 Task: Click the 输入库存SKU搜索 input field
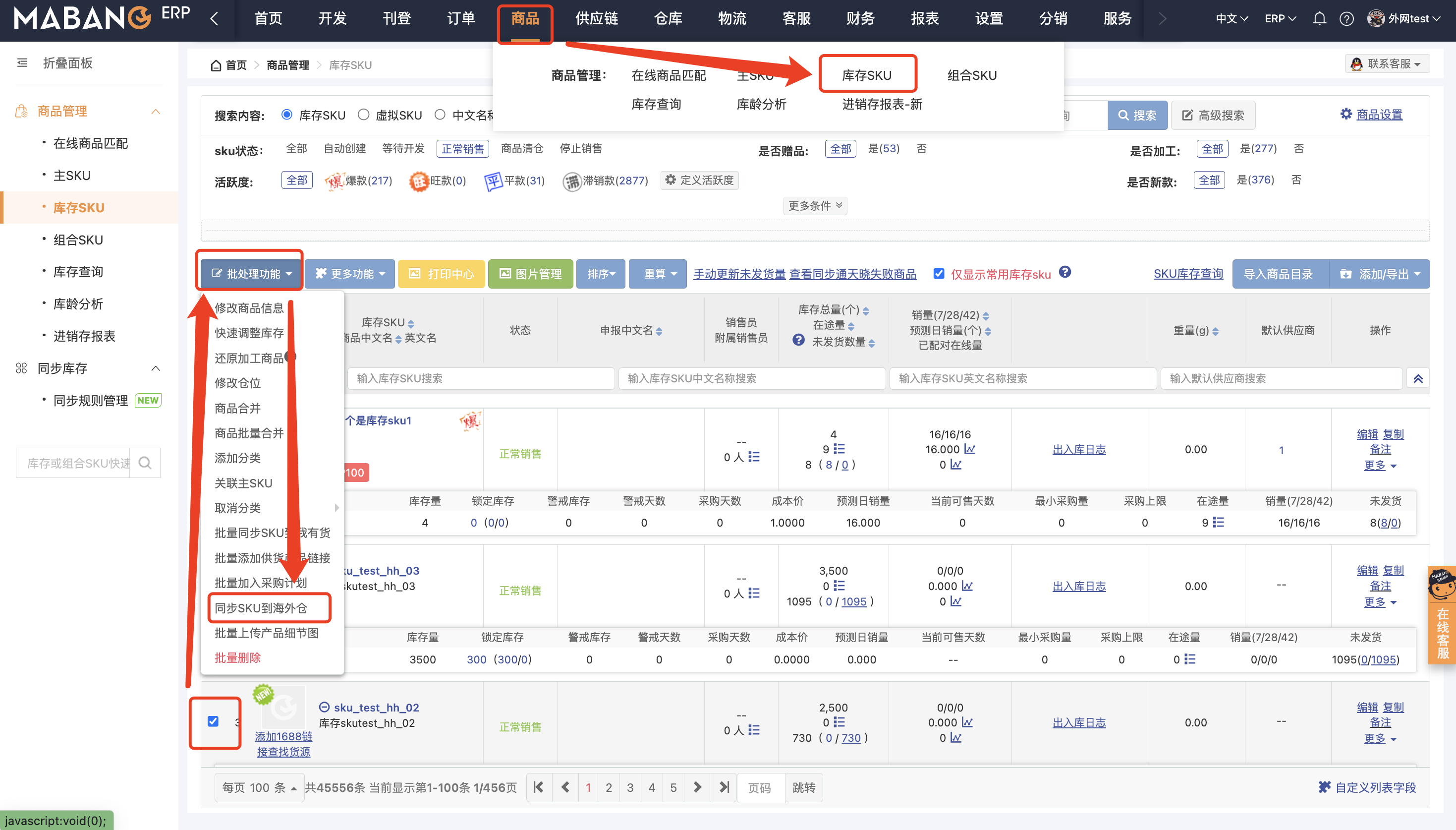481,378
